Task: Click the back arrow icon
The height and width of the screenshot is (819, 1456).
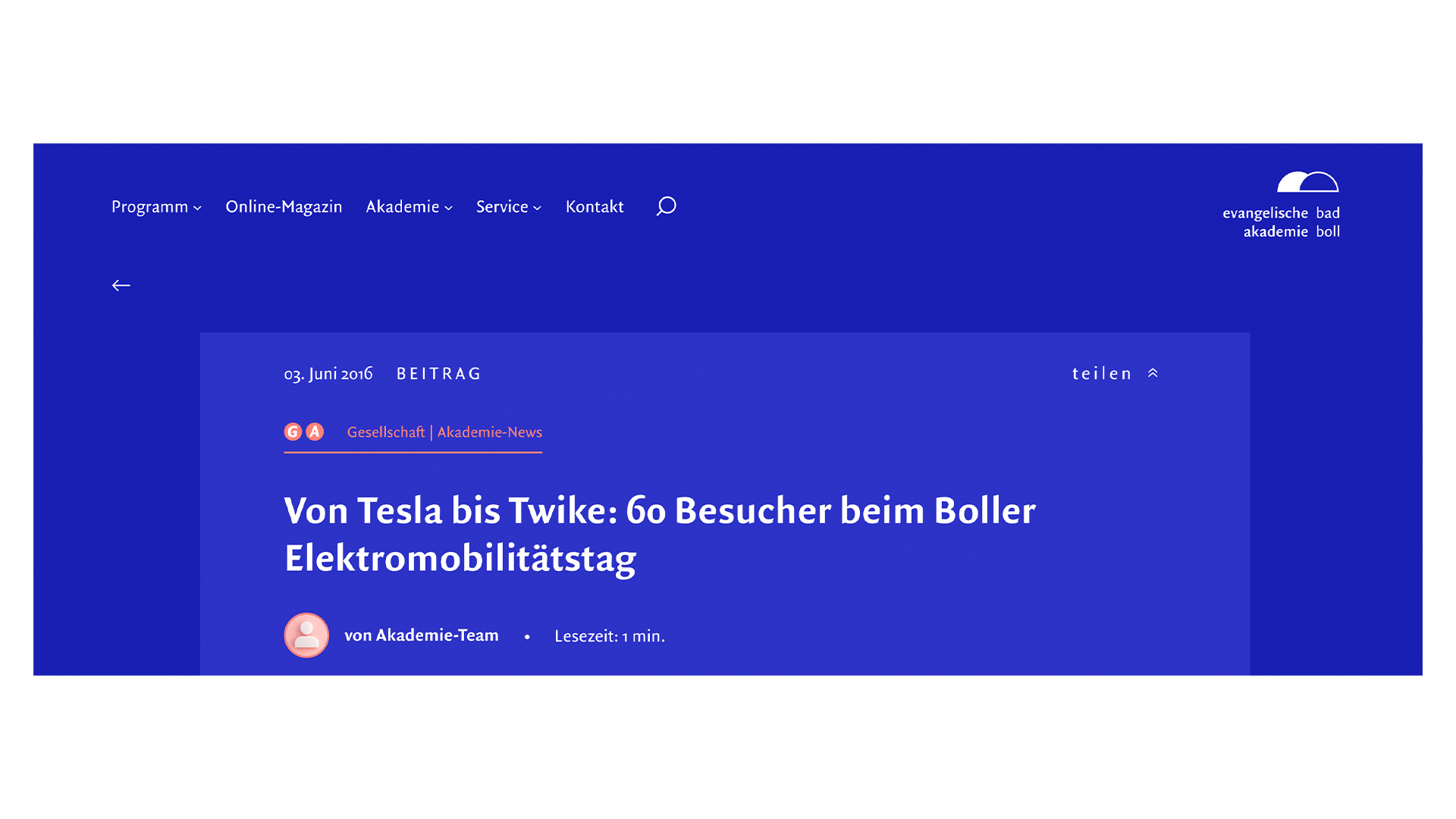Action: (x=121, y=286)
